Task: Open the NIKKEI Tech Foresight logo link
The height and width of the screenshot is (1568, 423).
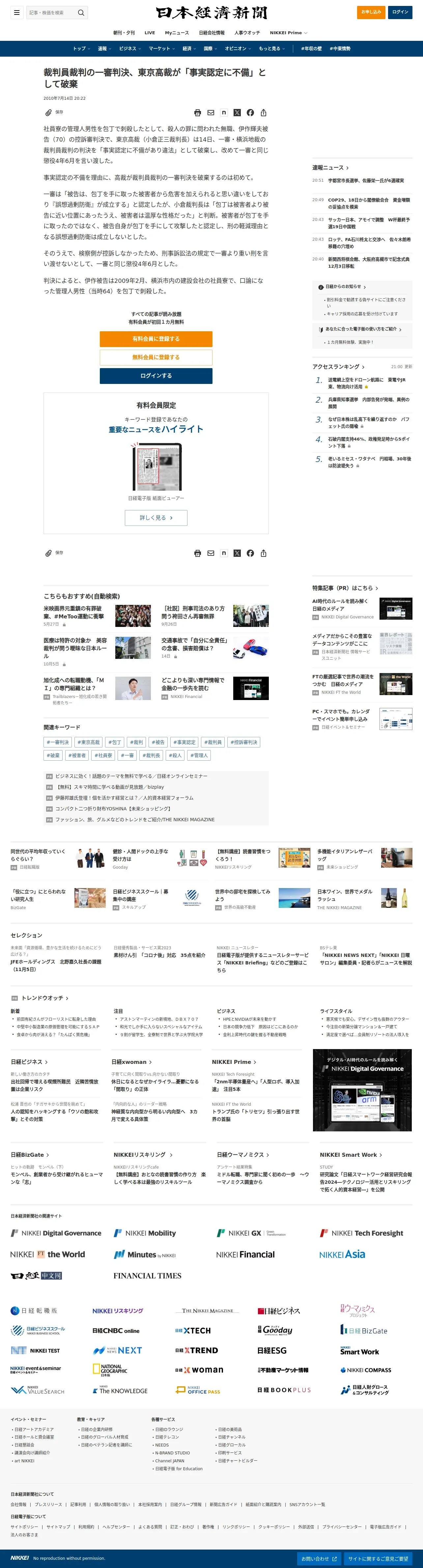Action: tap(361, 1233)
